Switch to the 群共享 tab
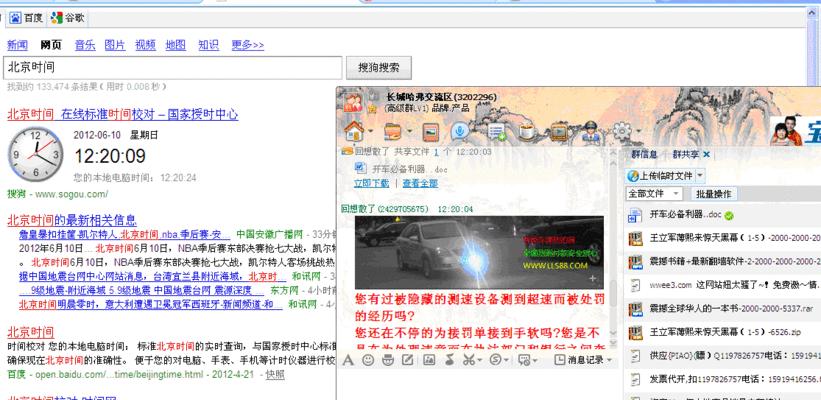The width and height of the screenshot is (821, 400). point(685,154)
